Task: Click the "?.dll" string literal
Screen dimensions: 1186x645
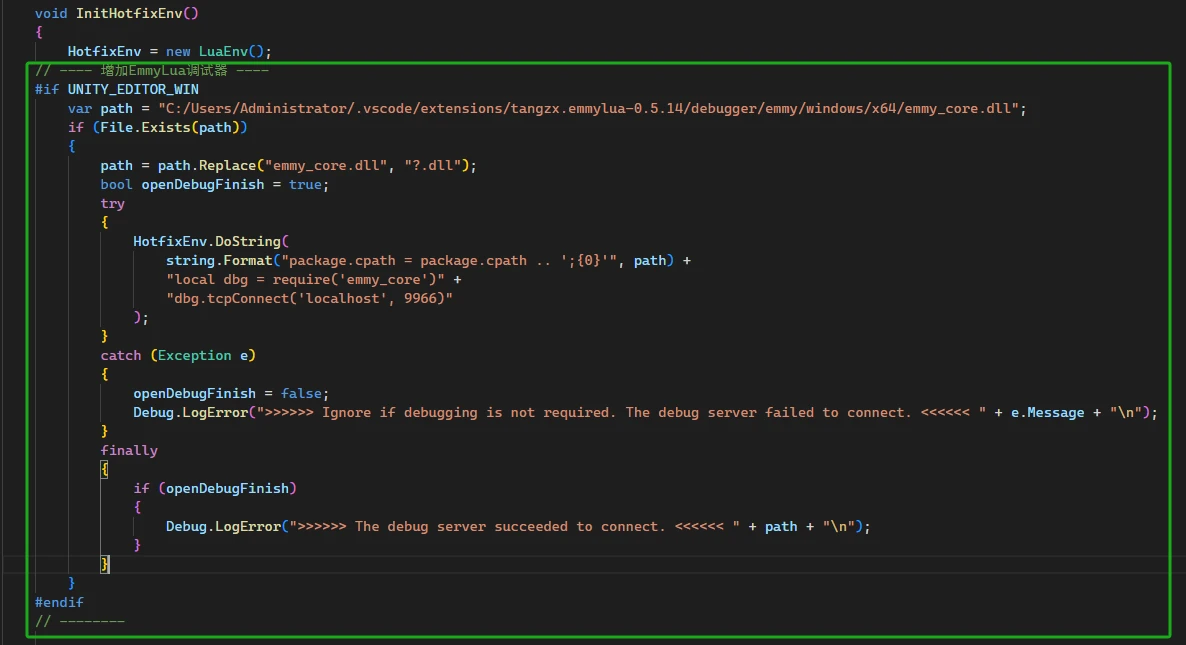Action: 433,166
